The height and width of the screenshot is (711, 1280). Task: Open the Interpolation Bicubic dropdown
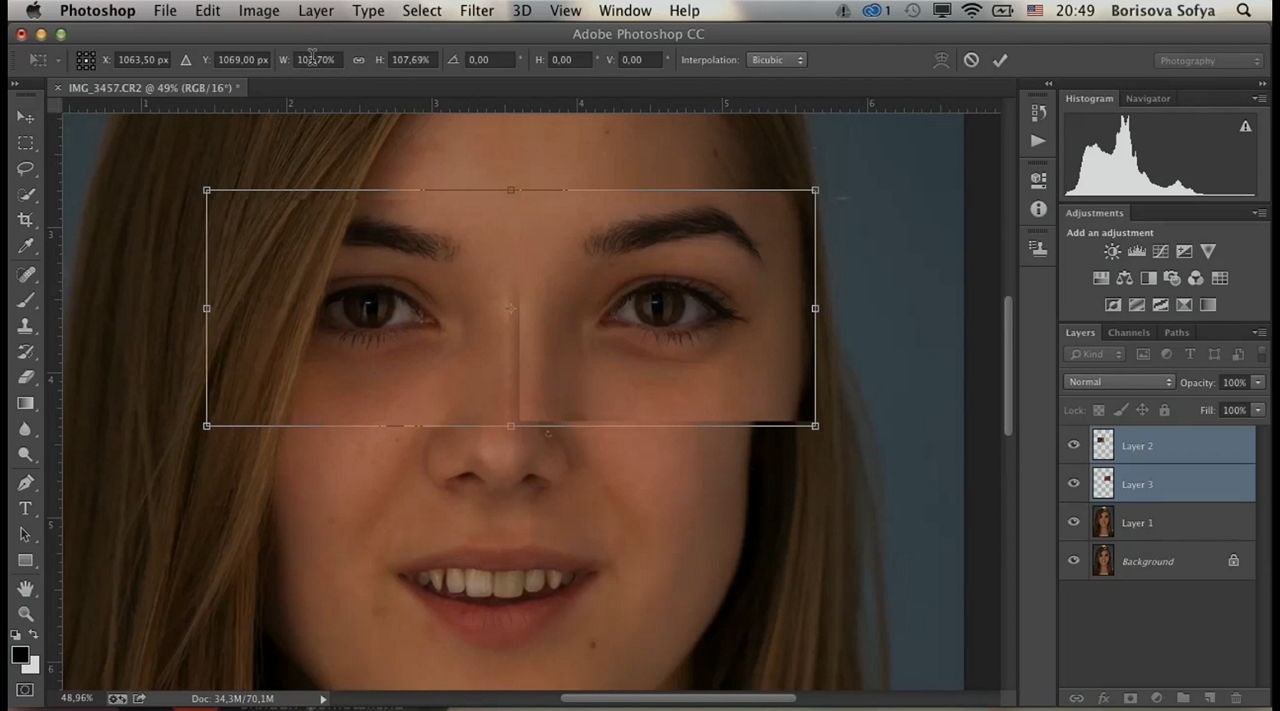click(778, 60)
